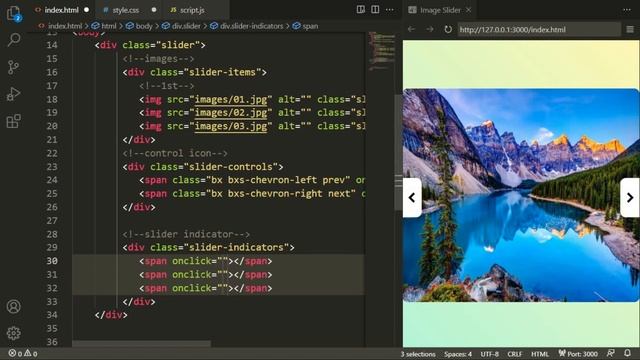640x360 pixels.
Task: Open the notifications bell icon
Action: click(627, 353)
